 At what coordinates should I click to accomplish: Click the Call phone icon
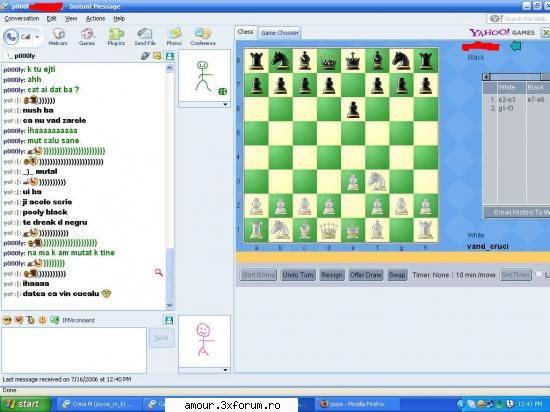click(11, 37)
